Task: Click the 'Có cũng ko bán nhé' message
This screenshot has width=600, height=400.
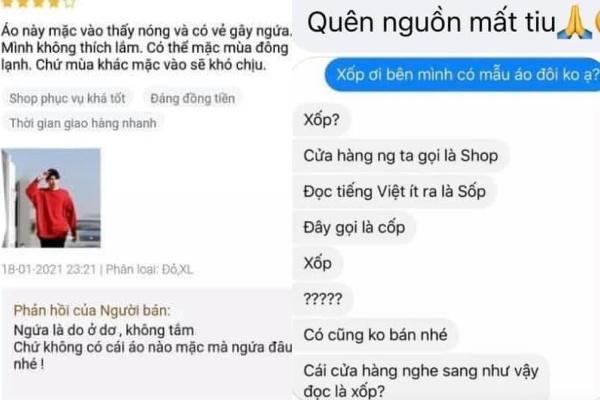Action: [x=375, y=335]
